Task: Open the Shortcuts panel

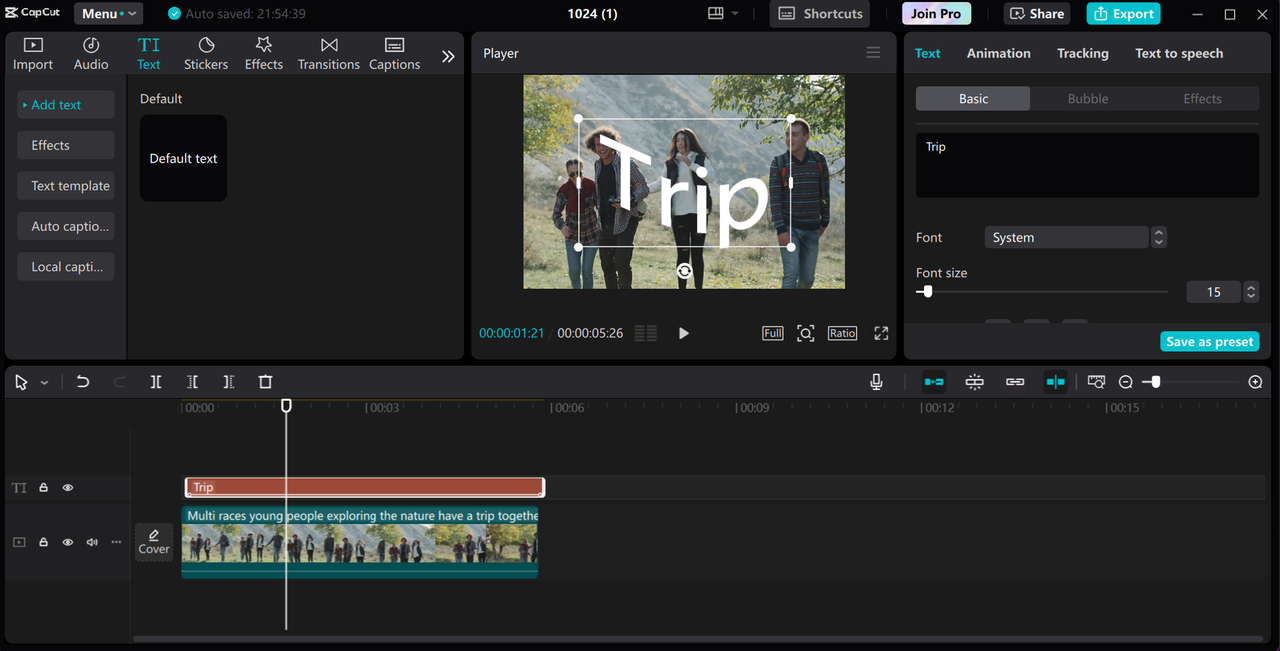Action: point(820,14)
